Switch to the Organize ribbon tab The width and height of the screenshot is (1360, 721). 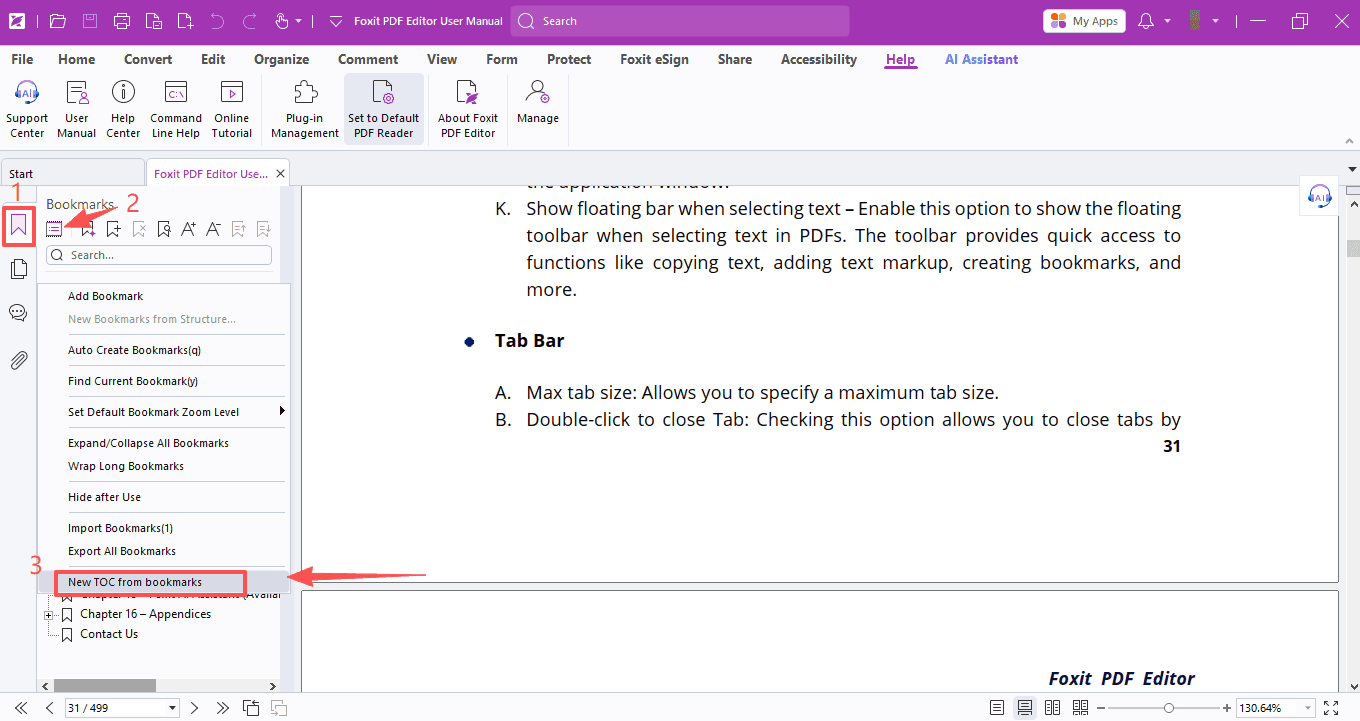(x=281, y=59)
